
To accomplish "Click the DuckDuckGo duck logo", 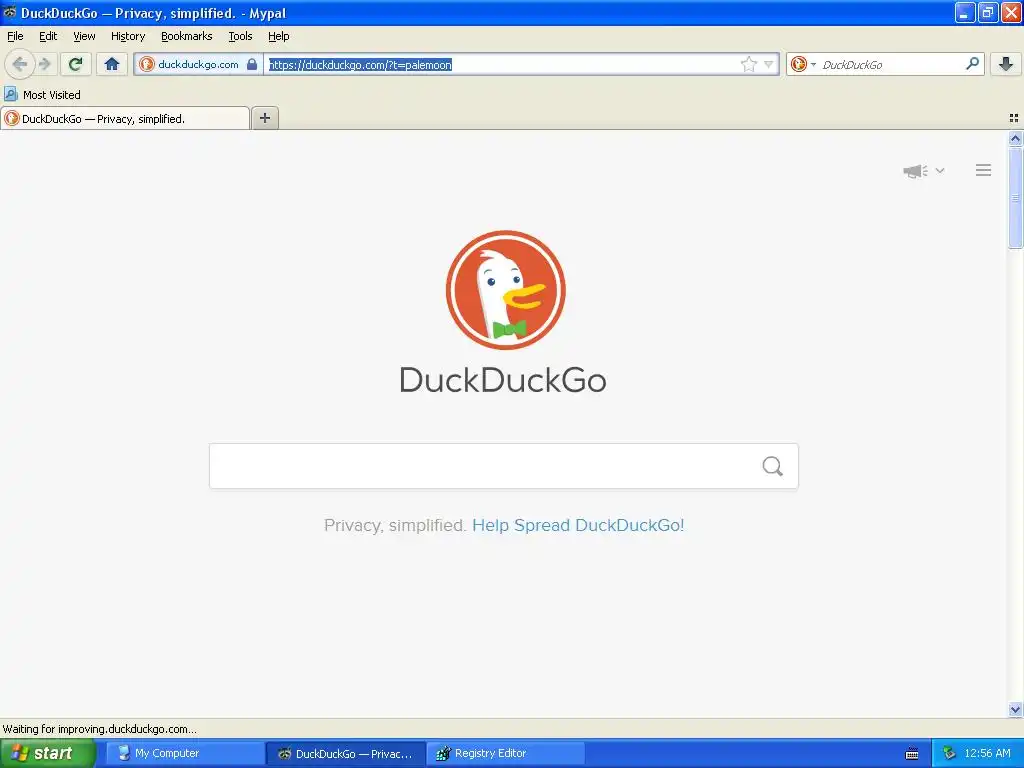I will tap(505, 290).
